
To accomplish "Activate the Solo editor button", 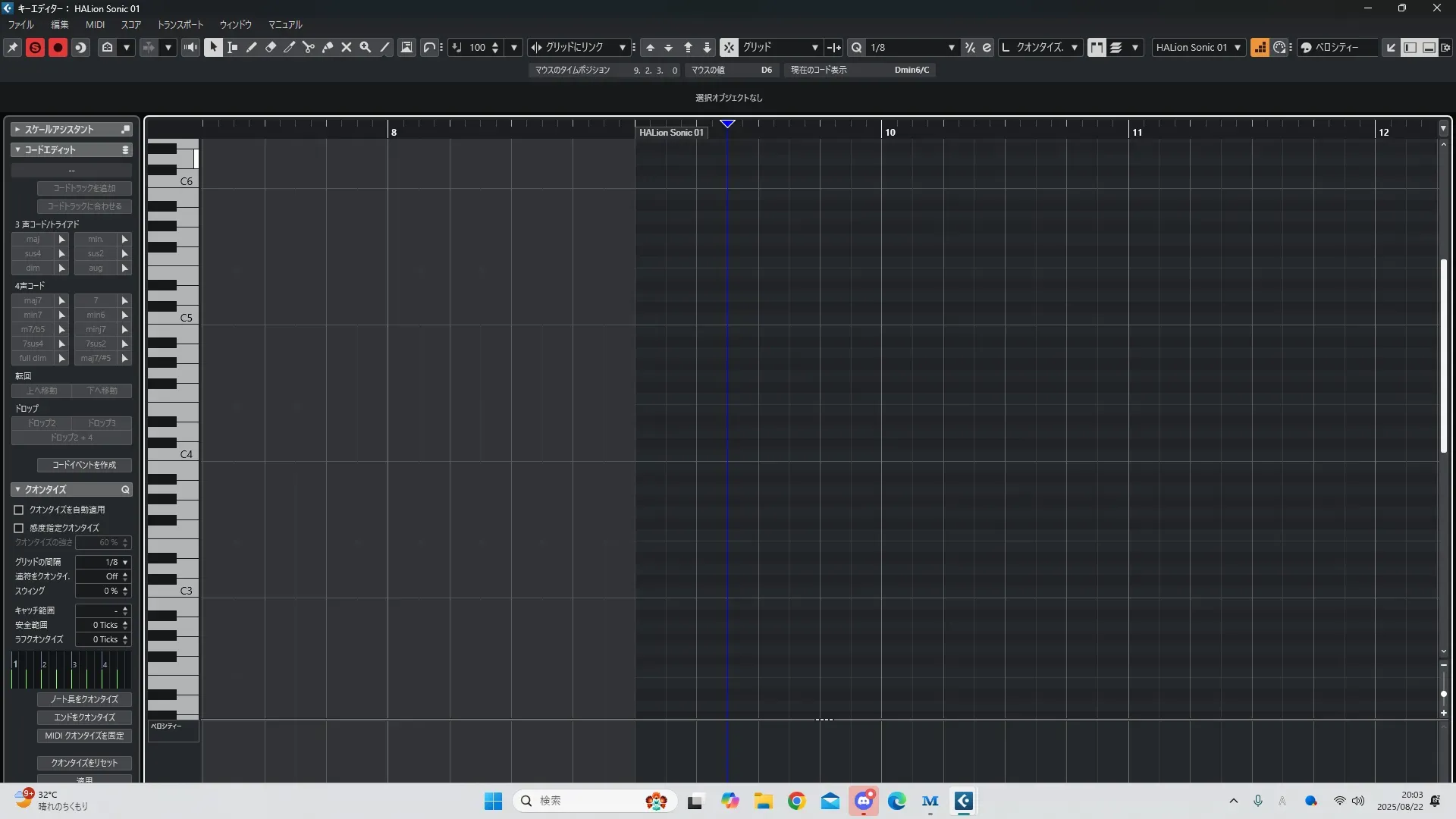I will click(35, 47).
